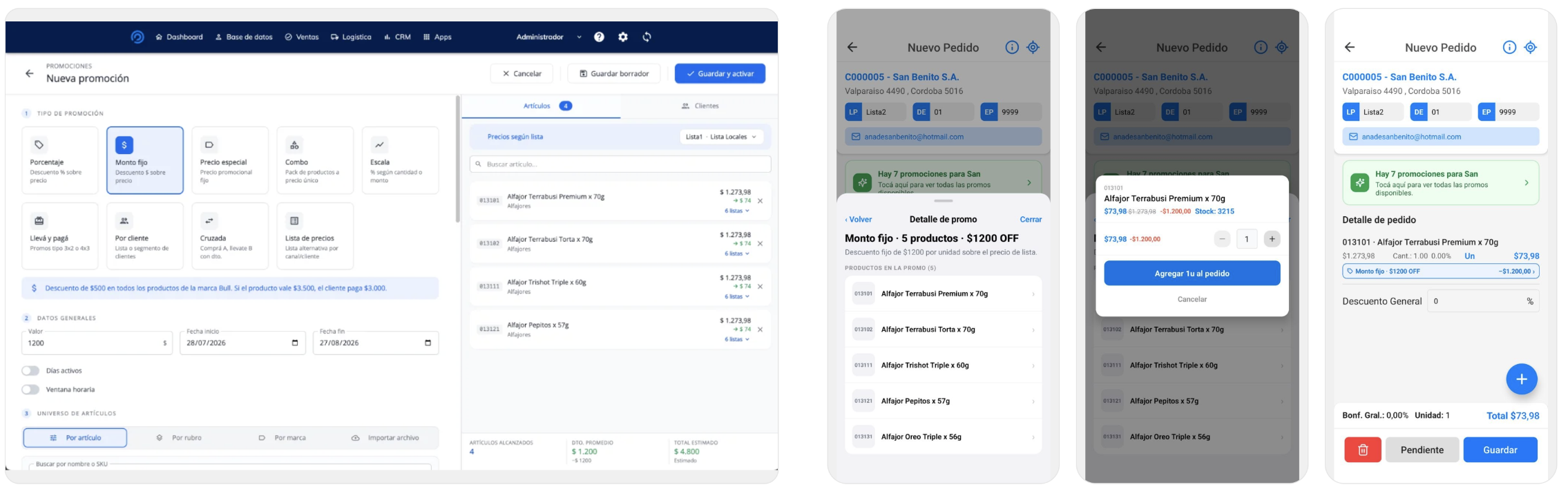Remove Alfajor Trishot Triple x 60g from desktop article list
Image resolution: width=1568 pixels, height=496 pixels.
pos(760,287)
